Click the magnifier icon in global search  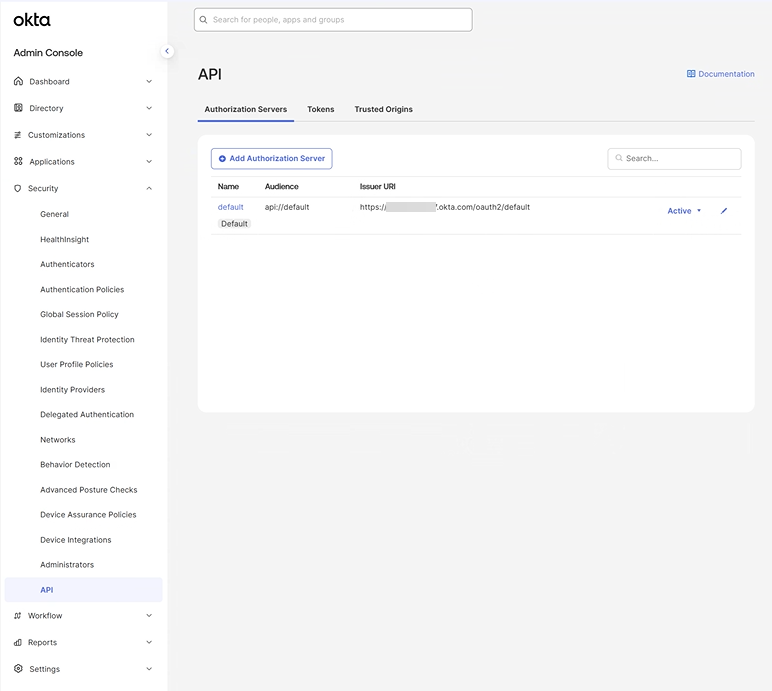(x=203, y=20)
